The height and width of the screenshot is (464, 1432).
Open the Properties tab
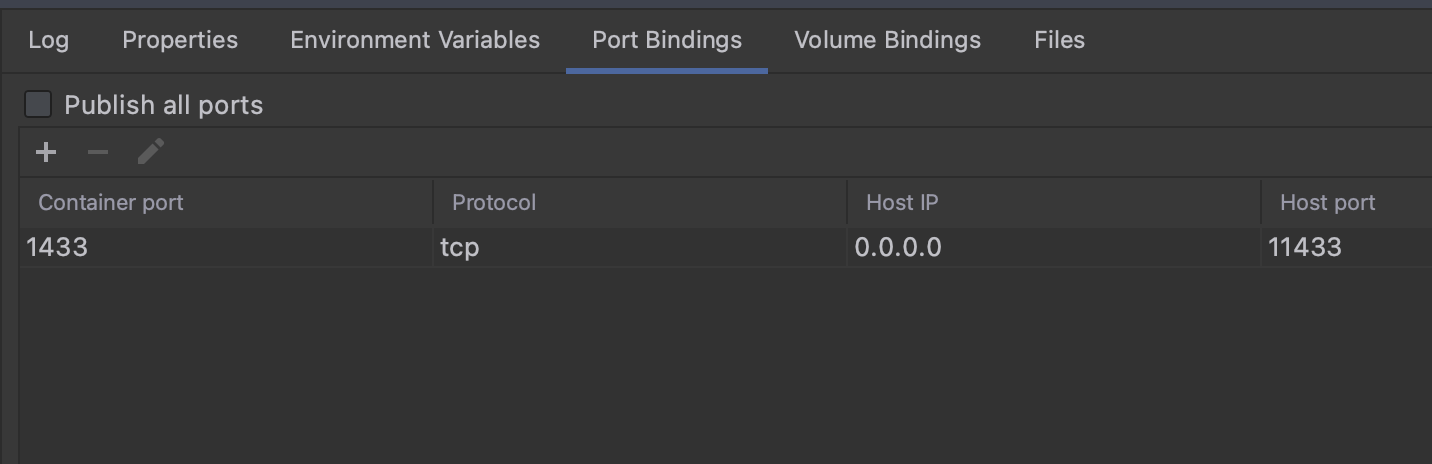click(x=180, y=40)
